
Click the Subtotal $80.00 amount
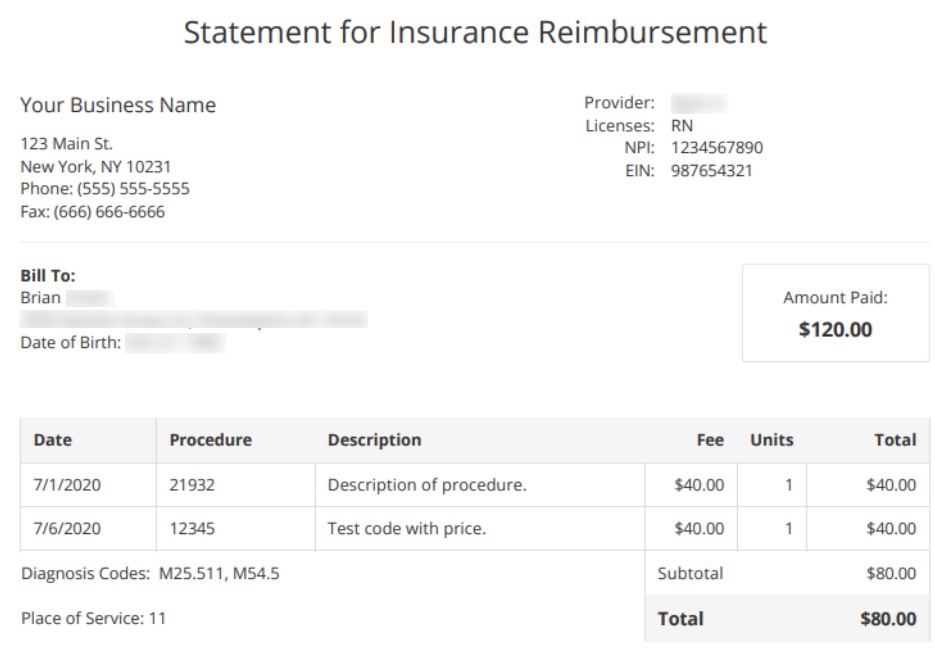[x=890, y=574]
